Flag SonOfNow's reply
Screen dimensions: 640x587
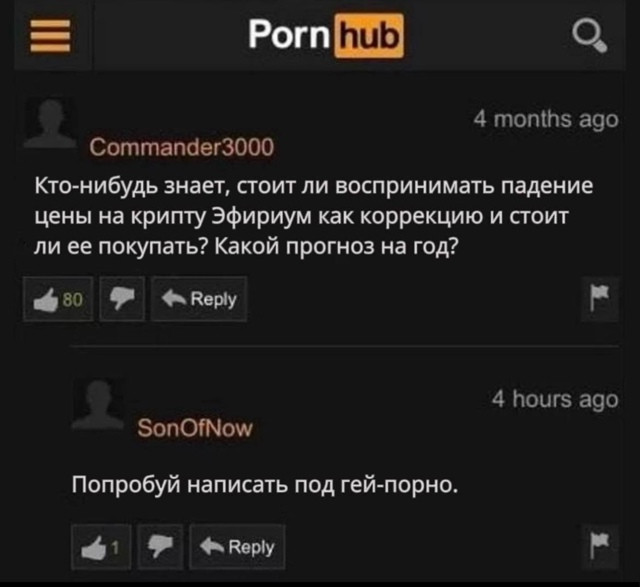(x=600, y=547)
